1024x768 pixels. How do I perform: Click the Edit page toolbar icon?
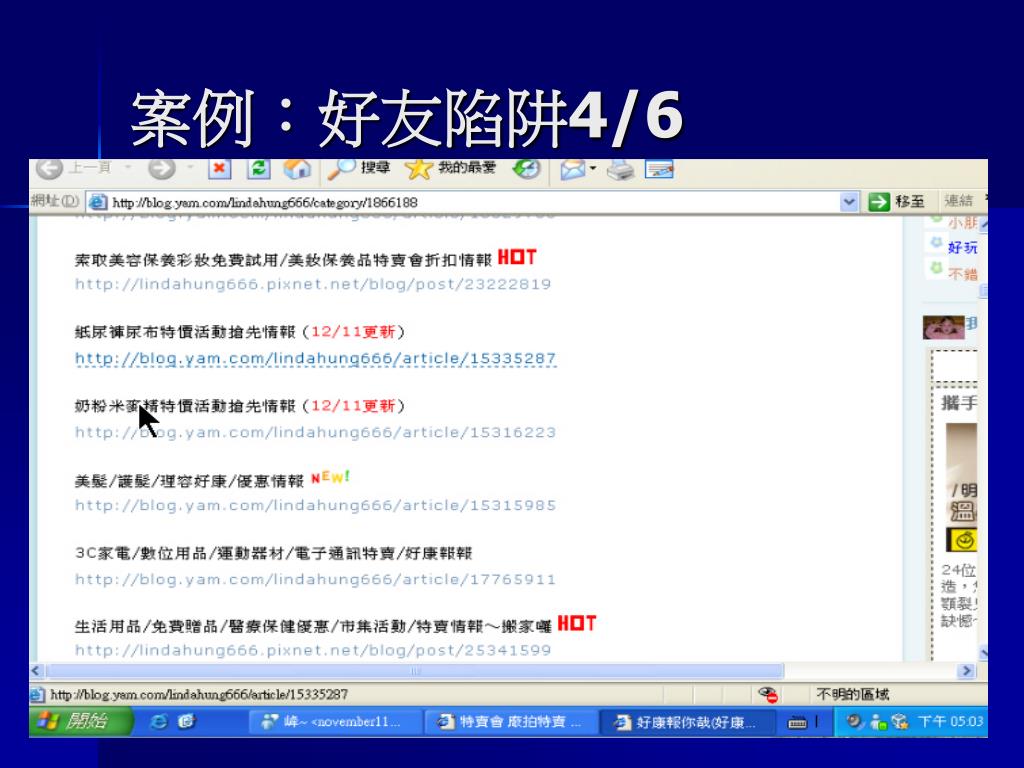click(x=659, y=170)
